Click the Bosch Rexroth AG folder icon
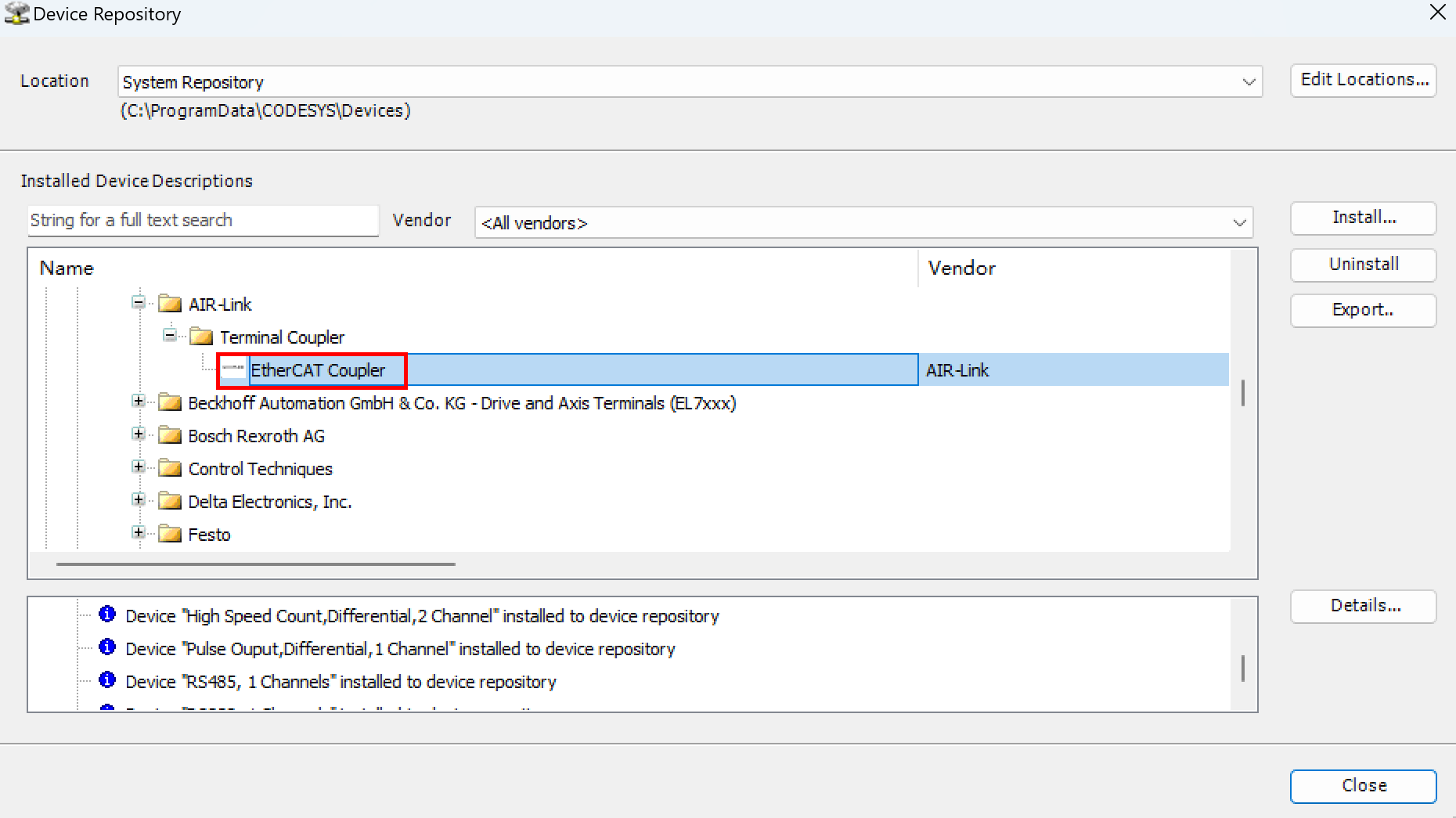Image resolution: width=1456 pixels, height=818 pixels. [x=170, y=435]
